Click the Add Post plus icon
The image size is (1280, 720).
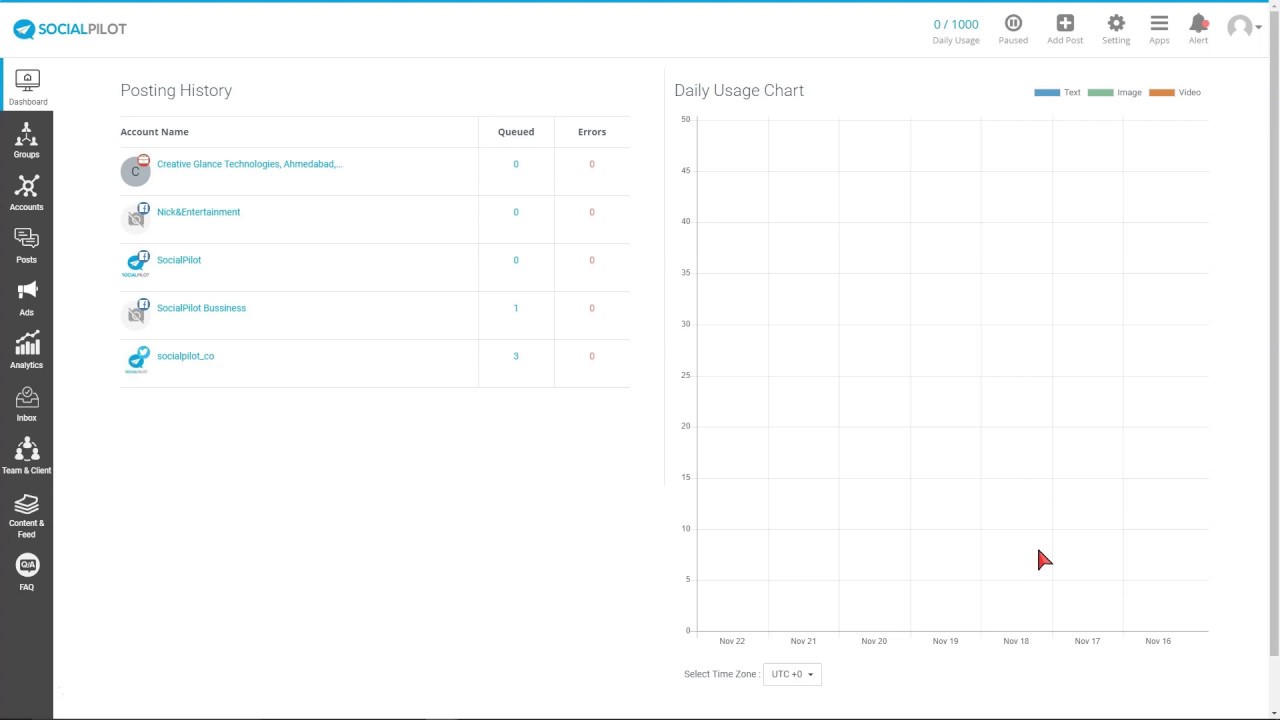(x=1064, y=29)
